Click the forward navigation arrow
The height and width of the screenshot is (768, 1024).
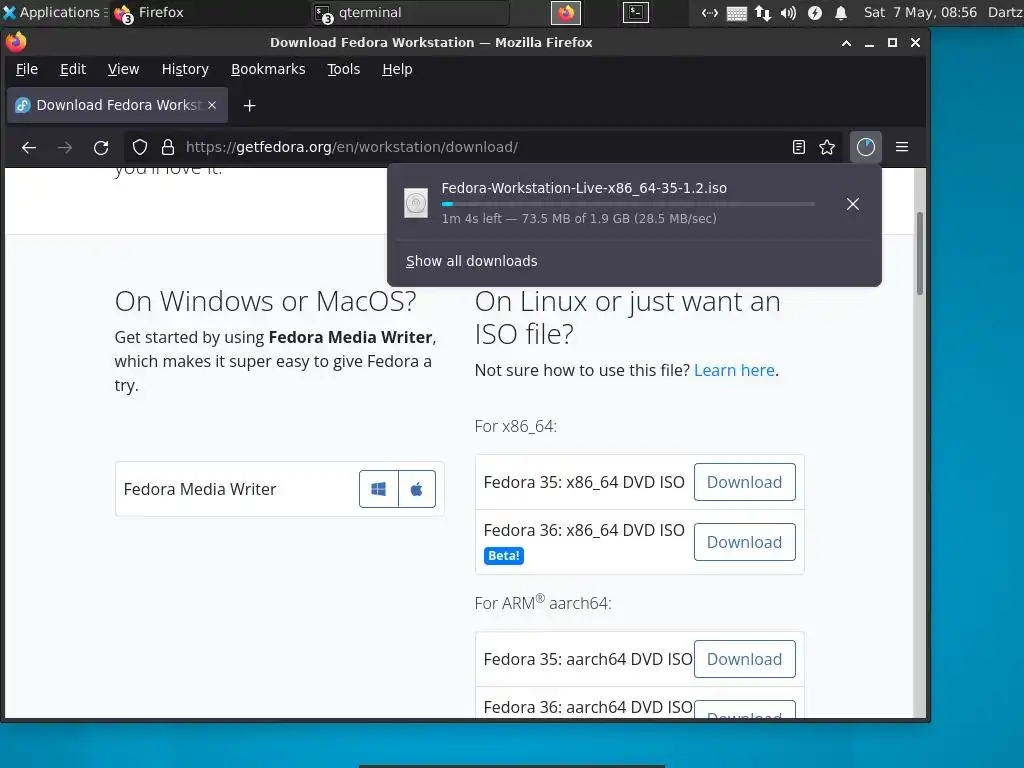coord(65,148)
